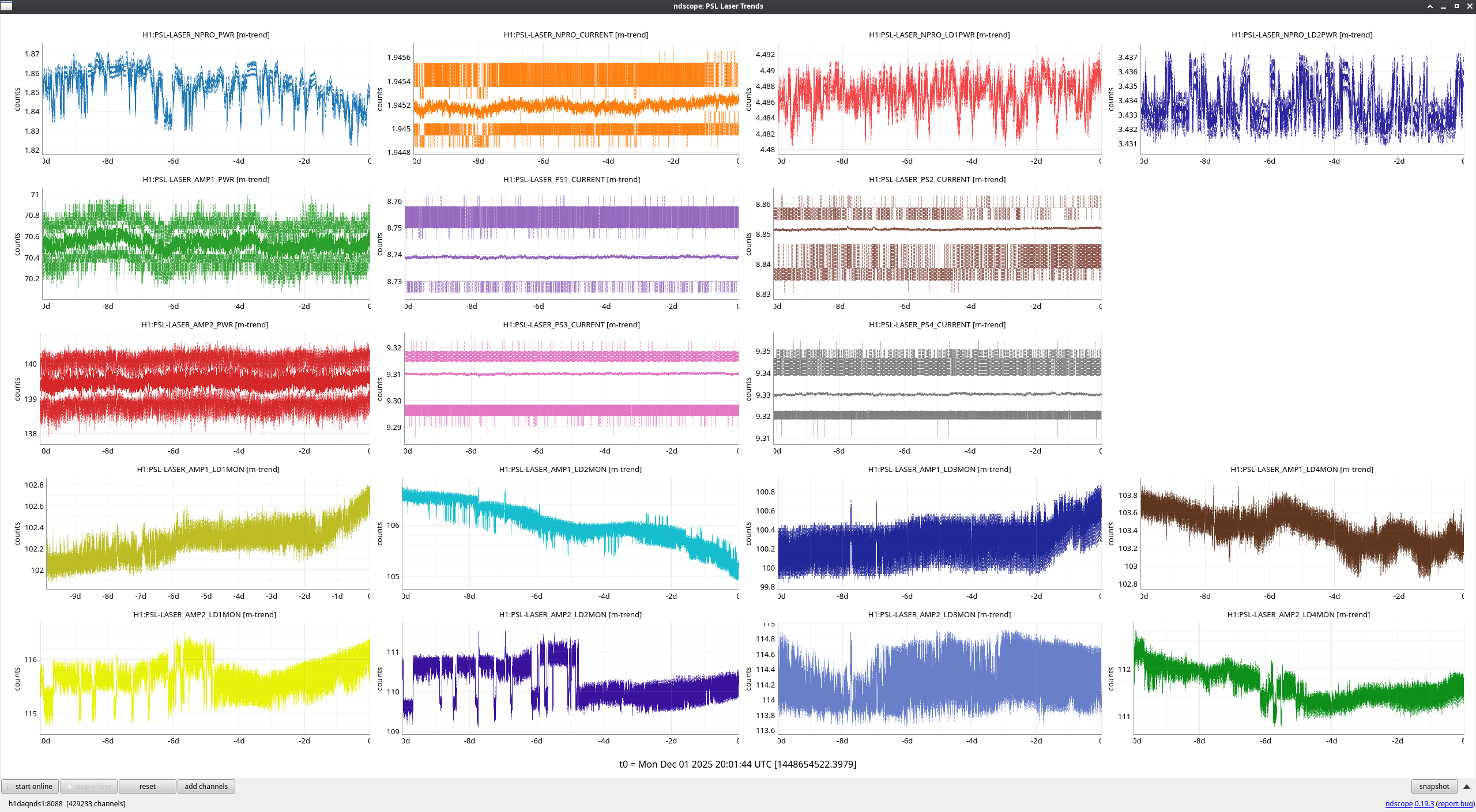Open the report bug link
The height and width of the screenshot is (812, 1476).
(x=1455, y=803)
